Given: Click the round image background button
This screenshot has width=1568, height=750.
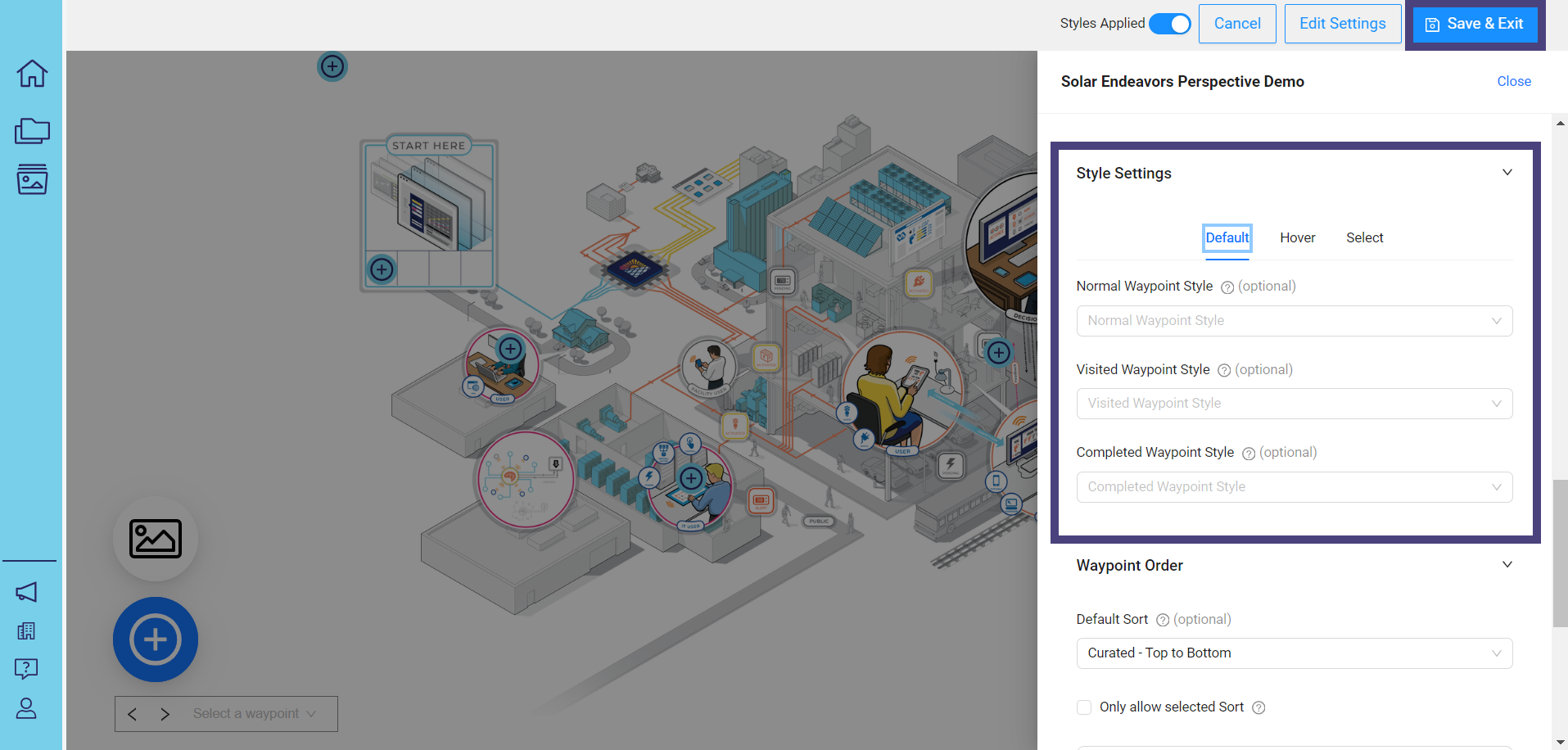Looking at the screenshot, I should pos(156,539).
